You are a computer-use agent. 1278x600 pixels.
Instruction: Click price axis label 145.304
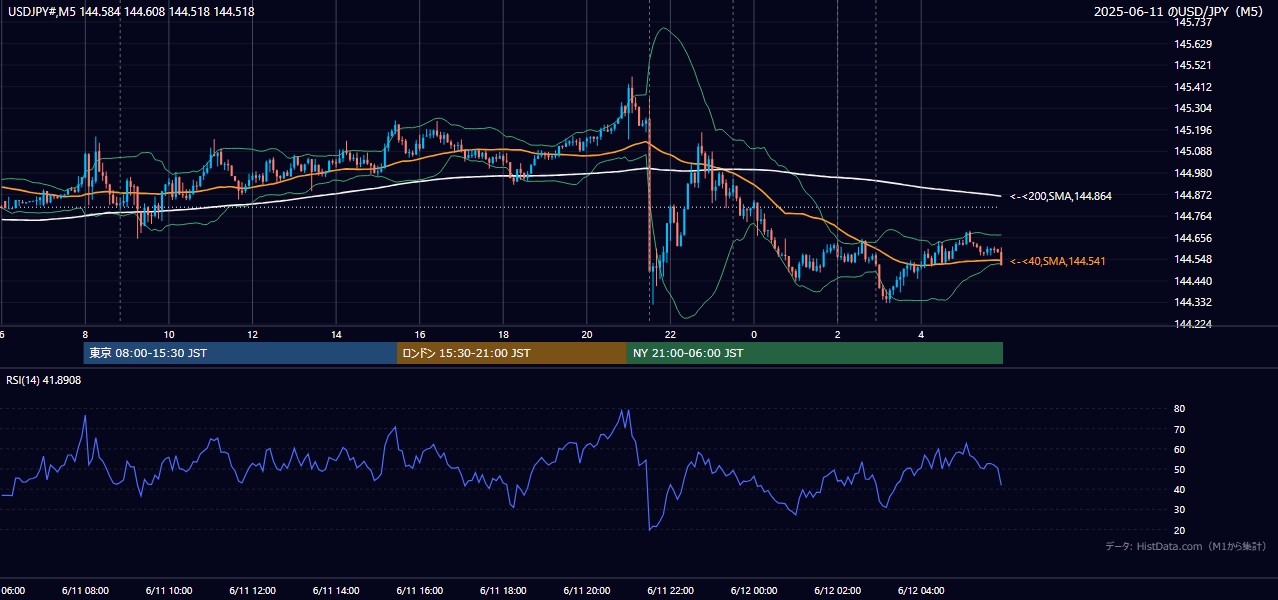tap(1193, 108)
